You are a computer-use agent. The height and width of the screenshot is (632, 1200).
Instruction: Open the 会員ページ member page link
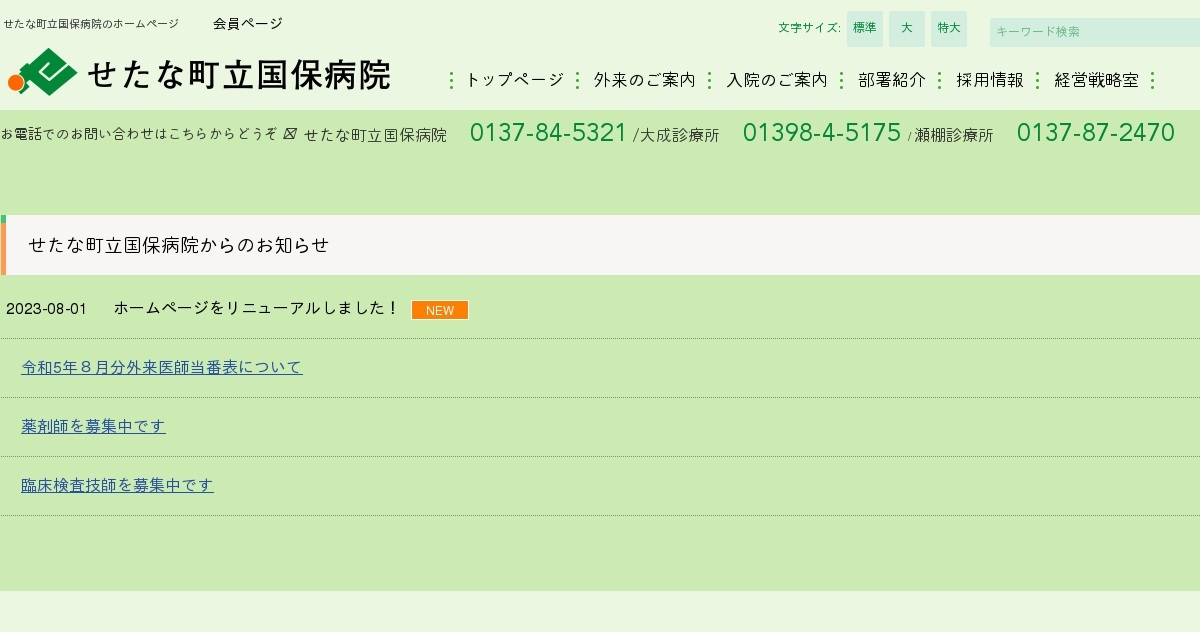(x=246, y=23)
